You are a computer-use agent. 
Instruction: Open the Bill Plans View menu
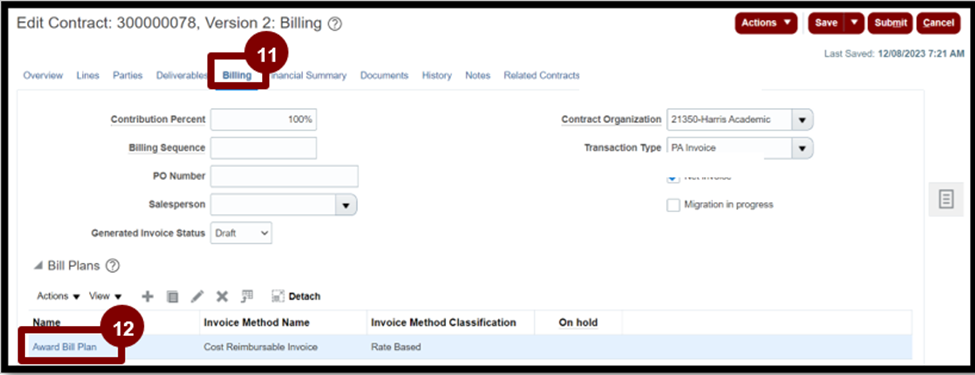tap(105, 297)
